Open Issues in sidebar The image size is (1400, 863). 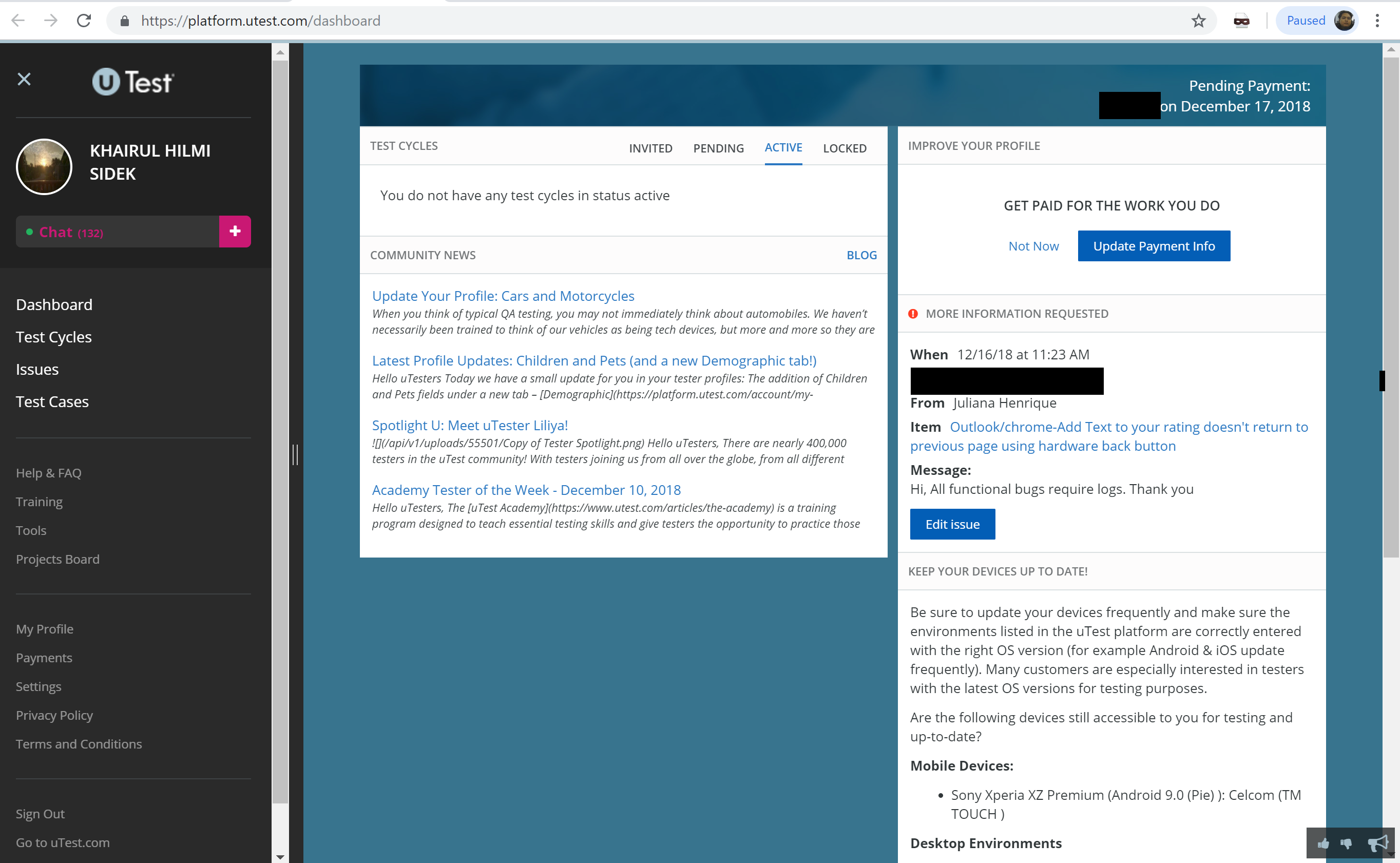click(37, 369)
